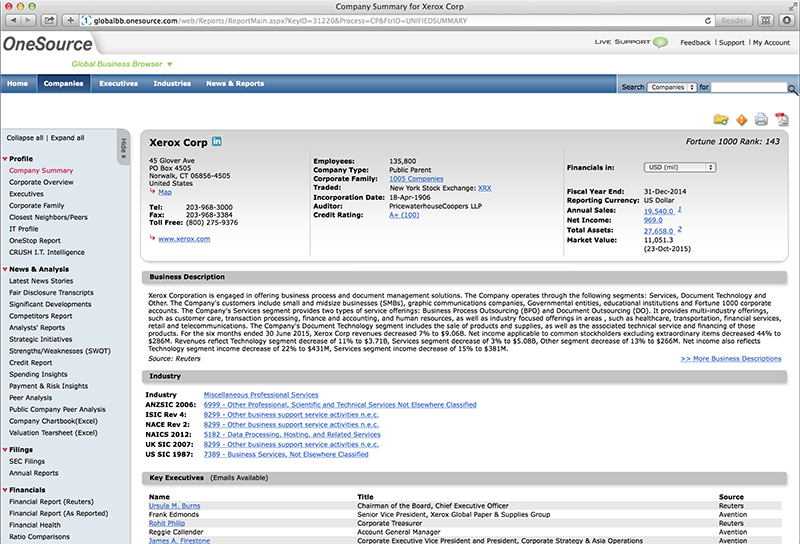The height and width of the screenshot is (544, 800).
Task: Click in the search input field
Action: [749, 87]
